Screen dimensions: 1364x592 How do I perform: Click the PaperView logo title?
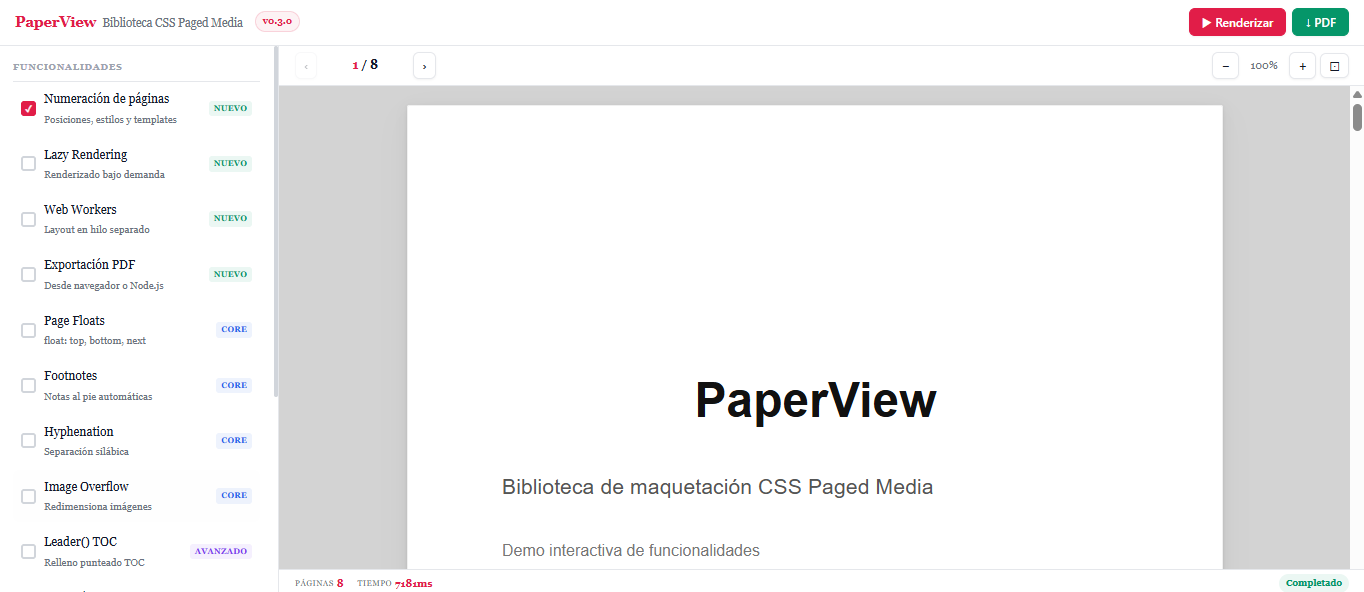coord(56,22)
